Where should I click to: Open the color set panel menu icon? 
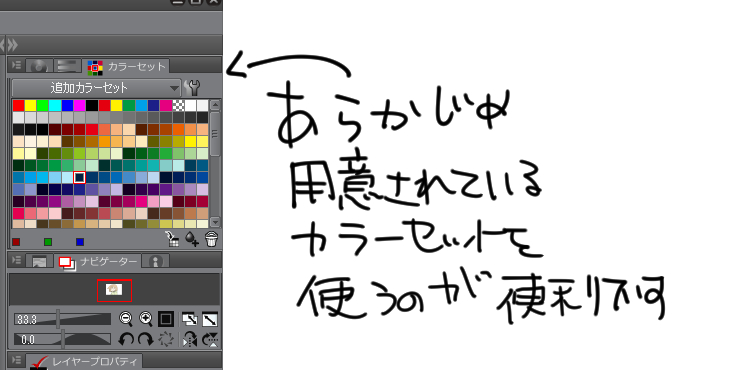point(16,65)
